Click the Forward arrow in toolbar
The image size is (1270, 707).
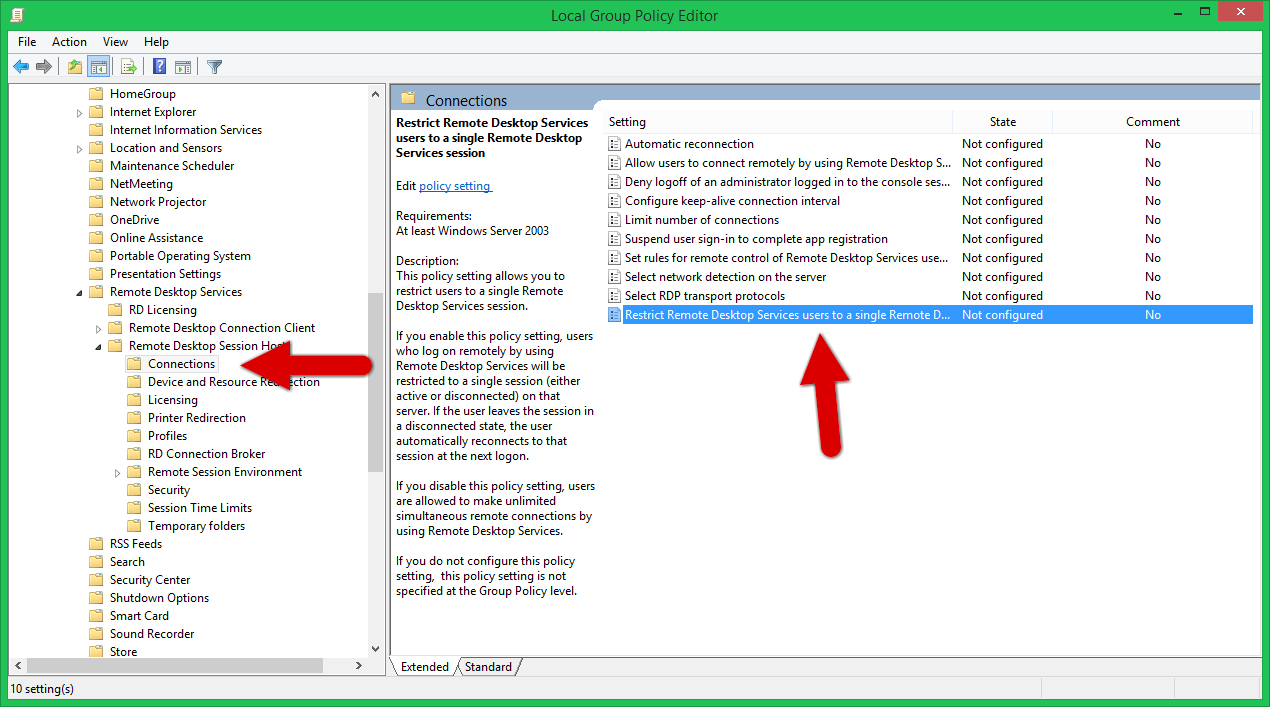(44, 67)
